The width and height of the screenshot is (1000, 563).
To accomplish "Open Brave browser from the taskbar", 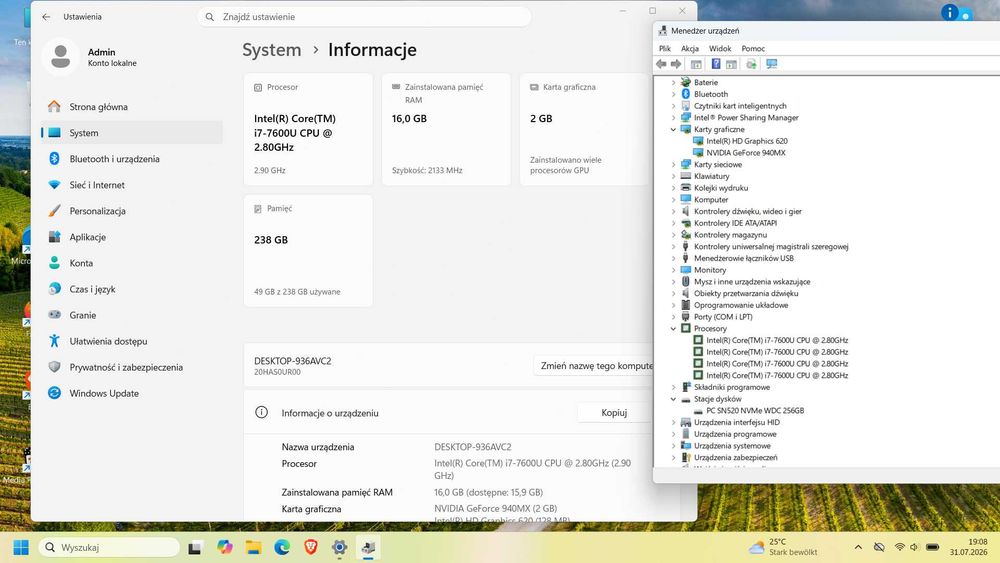I will [311, 547].
